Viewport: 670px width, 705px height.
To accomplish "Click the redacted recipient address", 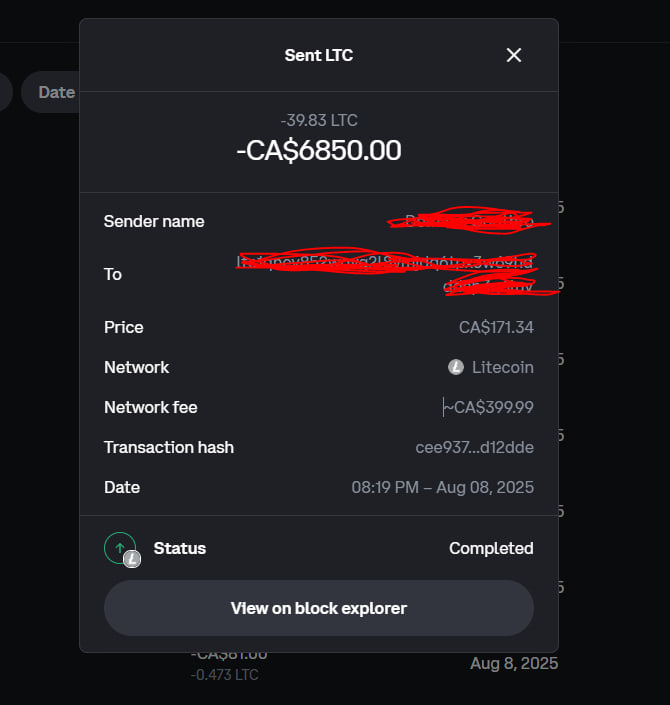I will tap(386, 273).
